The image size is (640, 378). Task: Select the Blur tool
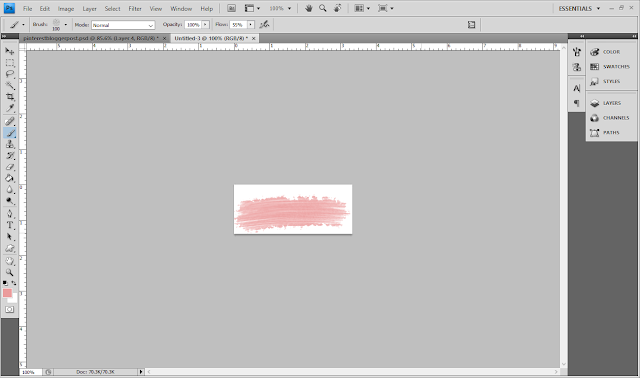tap(10, 190)
